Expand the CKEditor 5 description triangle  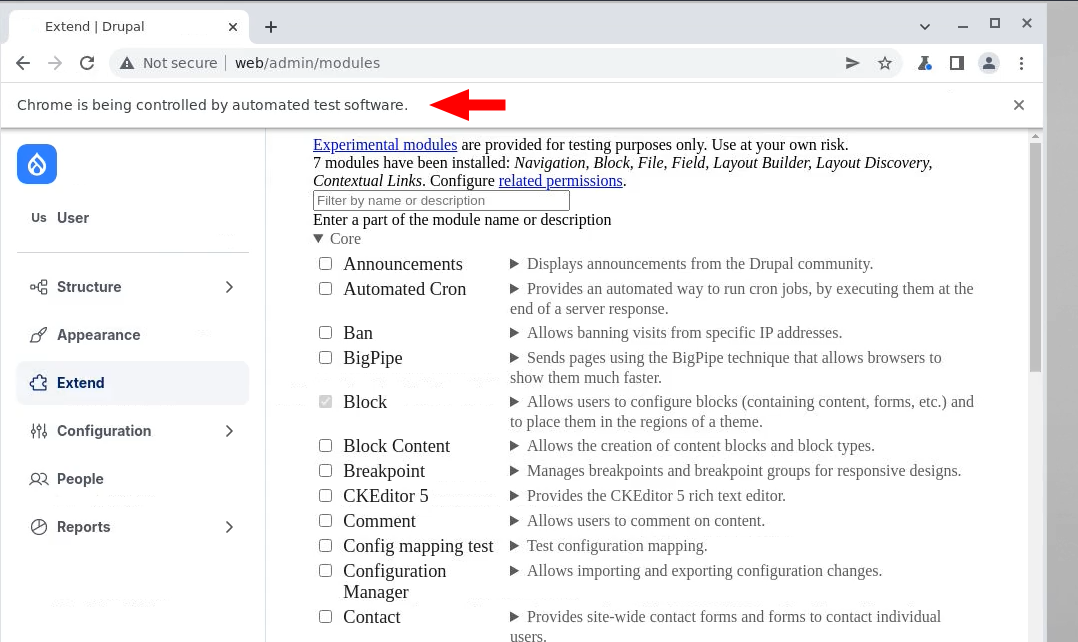(514, 496)
